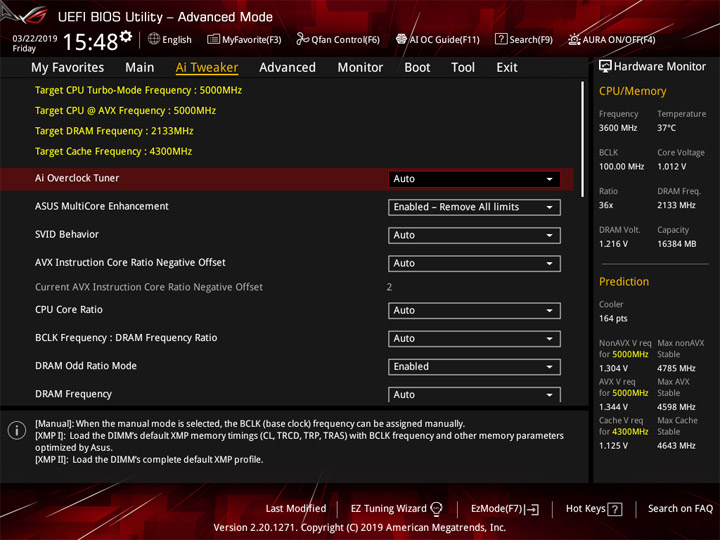Click Current AVX Instruction Core Ratio Negative Offset text
Viewport: 720px width, 540px height.
click(149, 287)
